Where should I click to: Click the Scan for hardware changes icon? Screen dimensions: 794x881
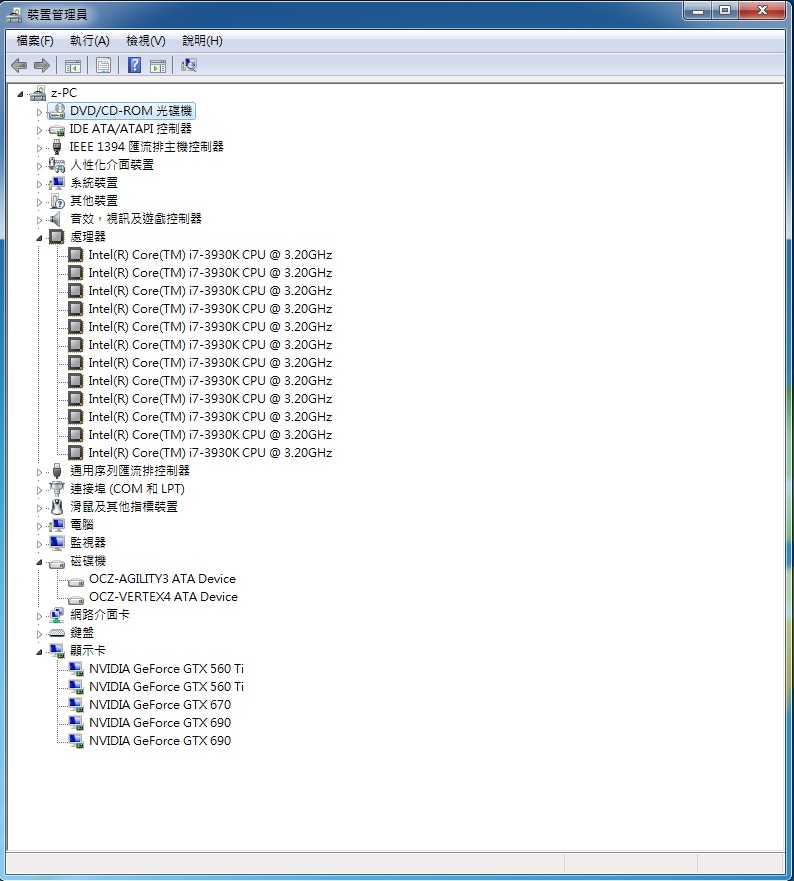(x=189, y=65)
